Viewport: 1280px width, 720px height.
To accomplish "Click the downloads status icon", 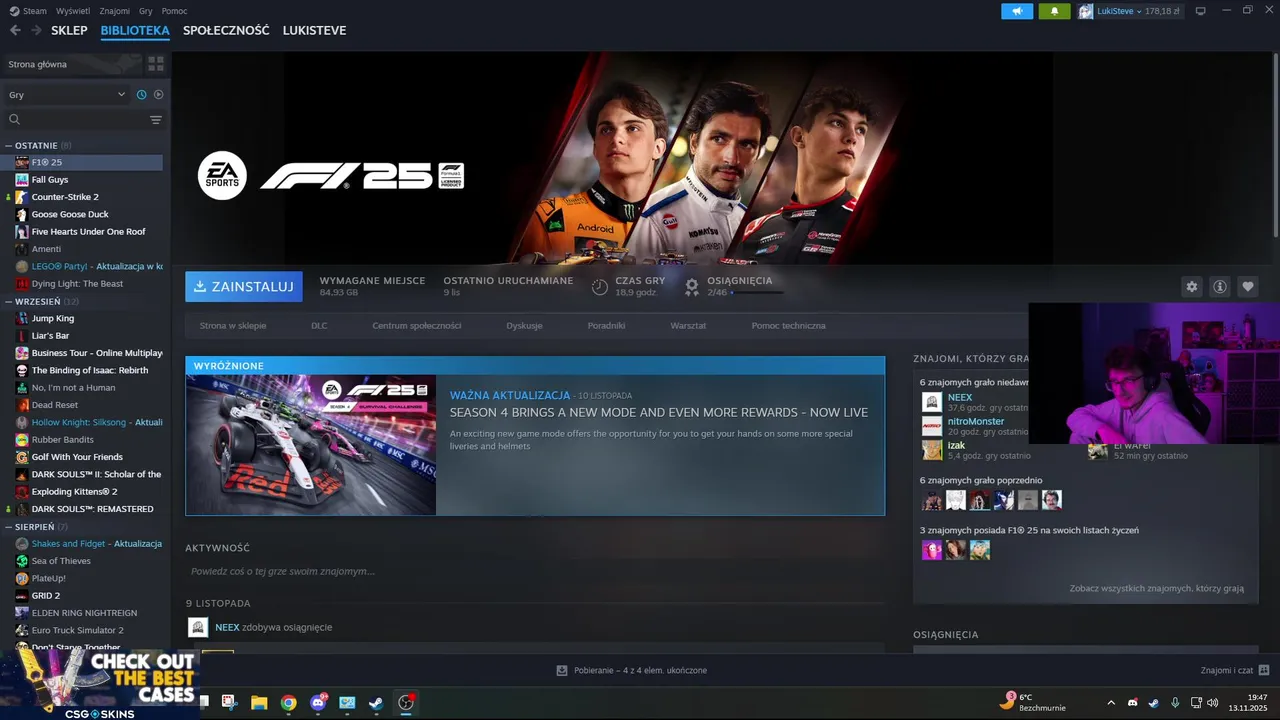I will pos(562,670).
